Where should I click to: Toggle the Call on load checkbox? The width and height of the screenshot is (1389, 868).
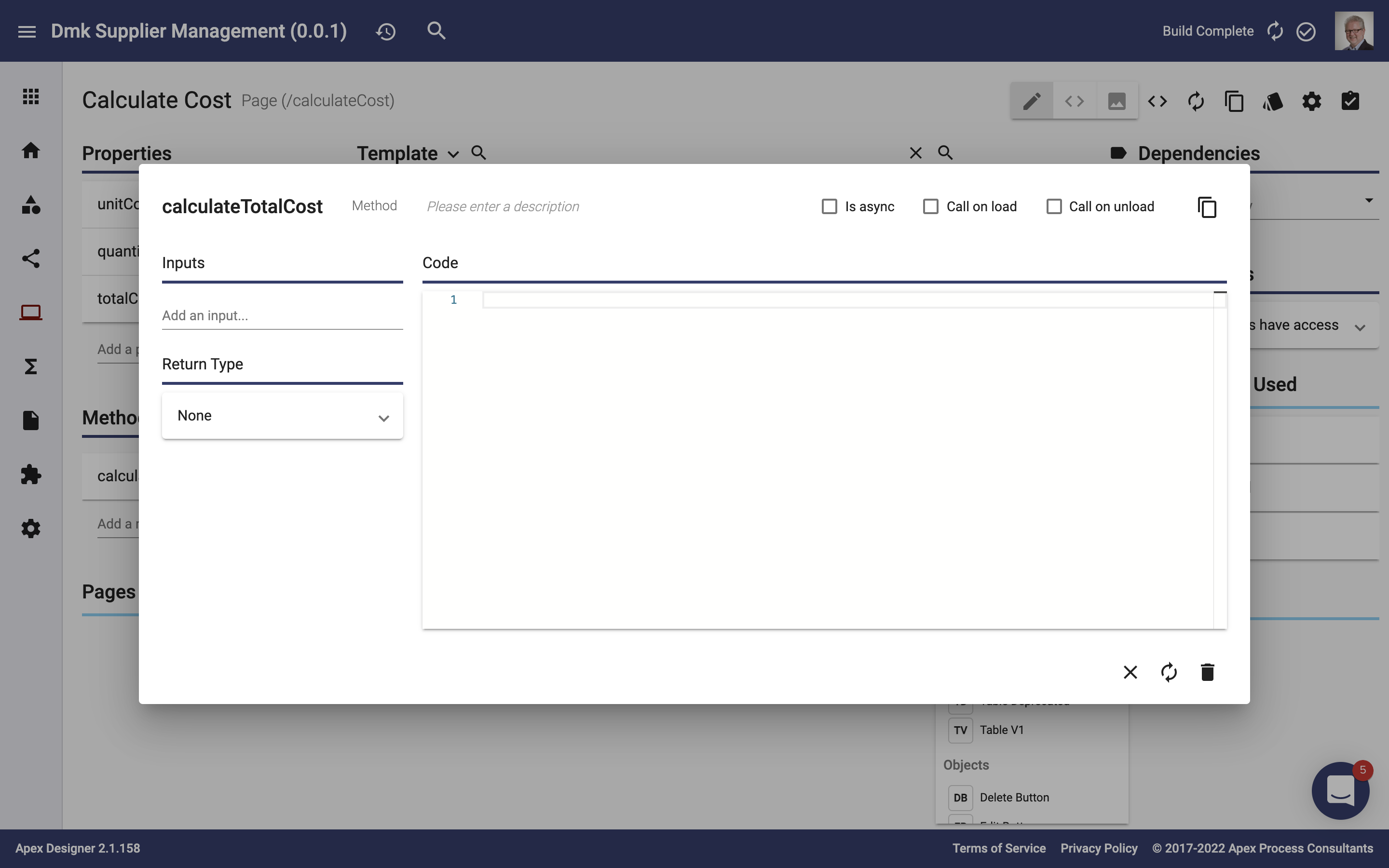point(929,207)
